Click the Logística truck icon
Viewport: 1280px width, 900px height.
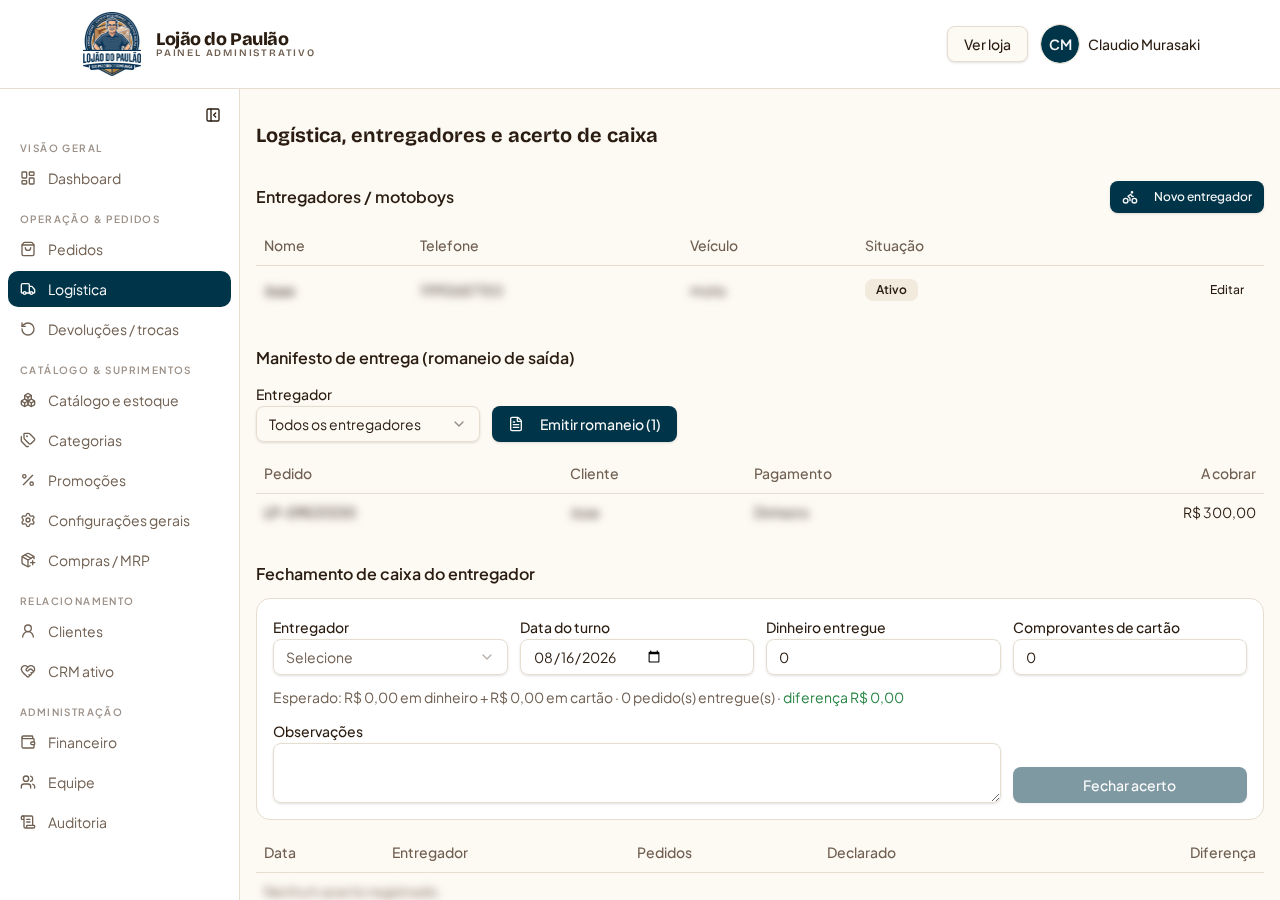pos(28,289)
